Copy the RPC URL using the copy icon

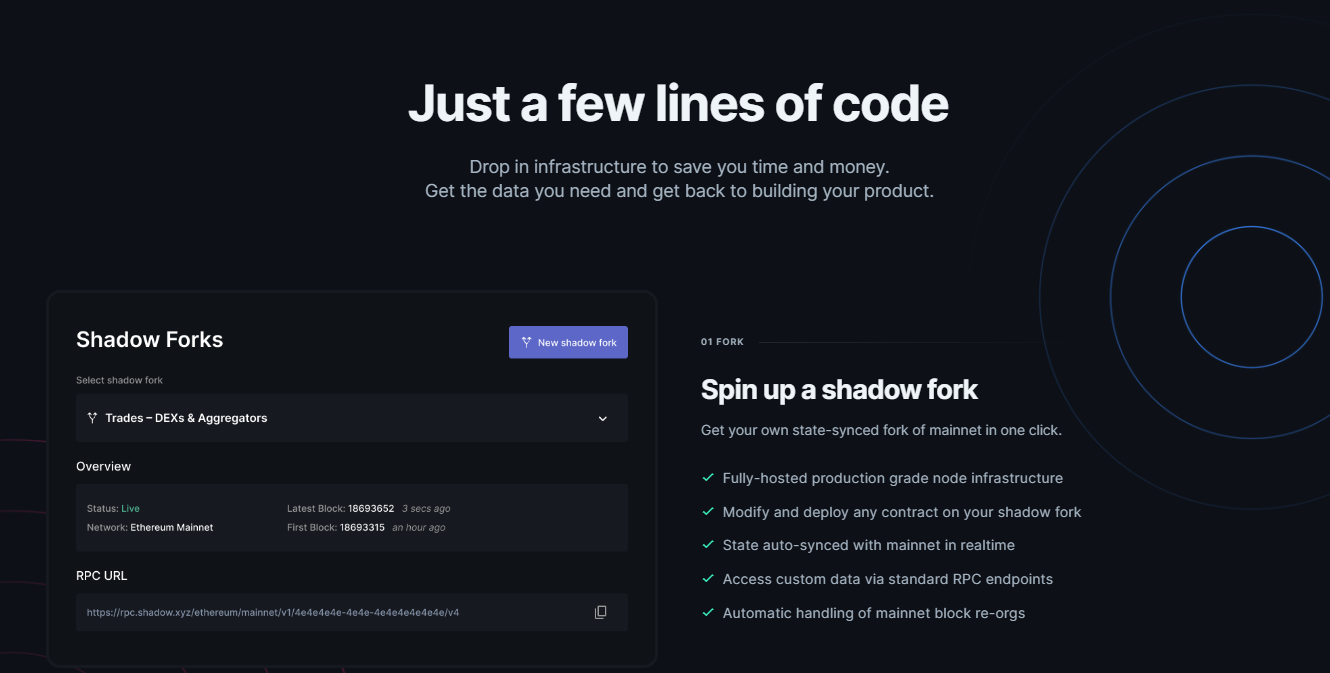[601, 612]
